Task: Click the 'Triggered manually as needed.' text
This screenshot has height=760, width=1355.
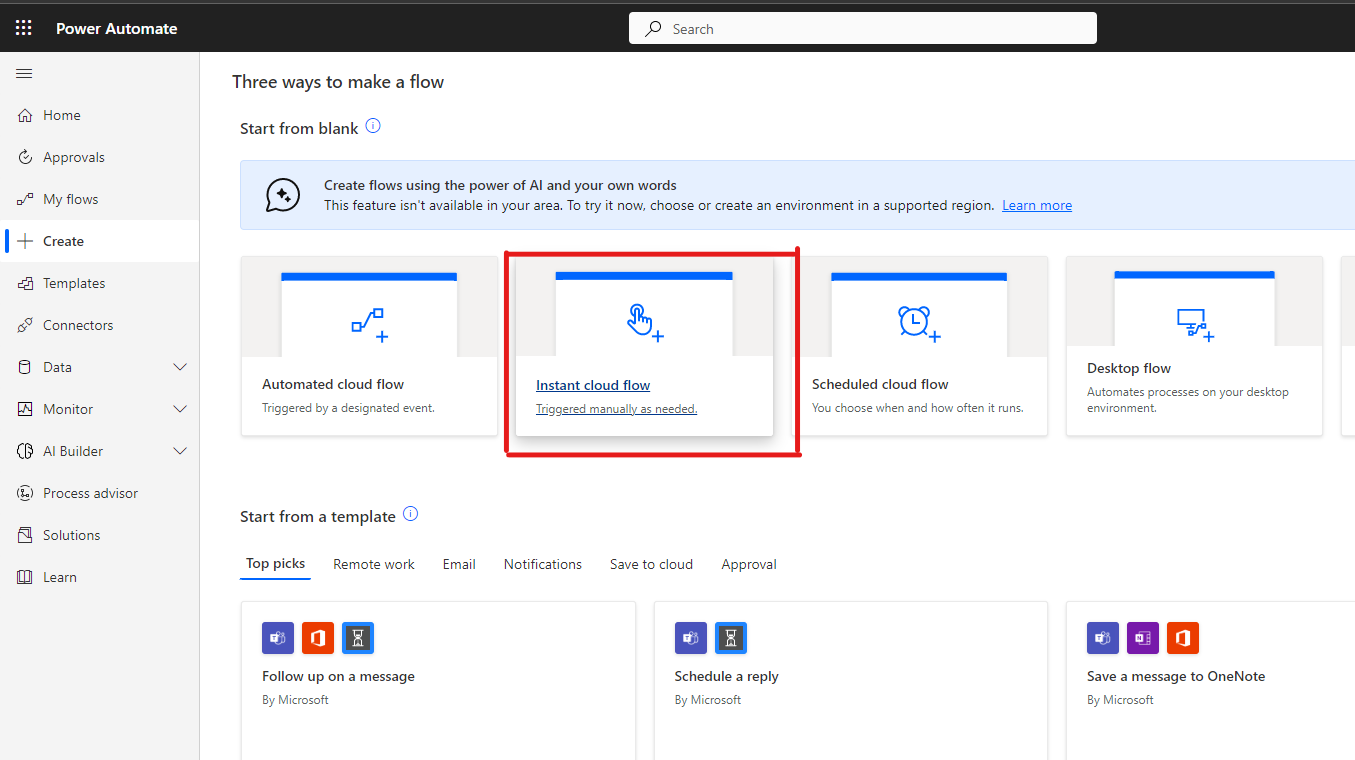Action: point(616,409)
